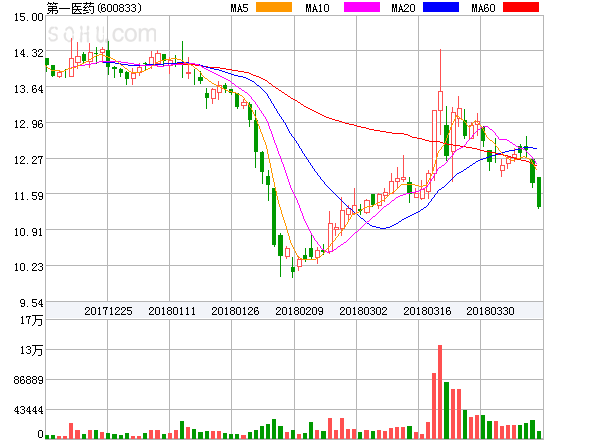Click the orange MA5 legend swatch
600x440 pixels.
[x=274, y=7]
